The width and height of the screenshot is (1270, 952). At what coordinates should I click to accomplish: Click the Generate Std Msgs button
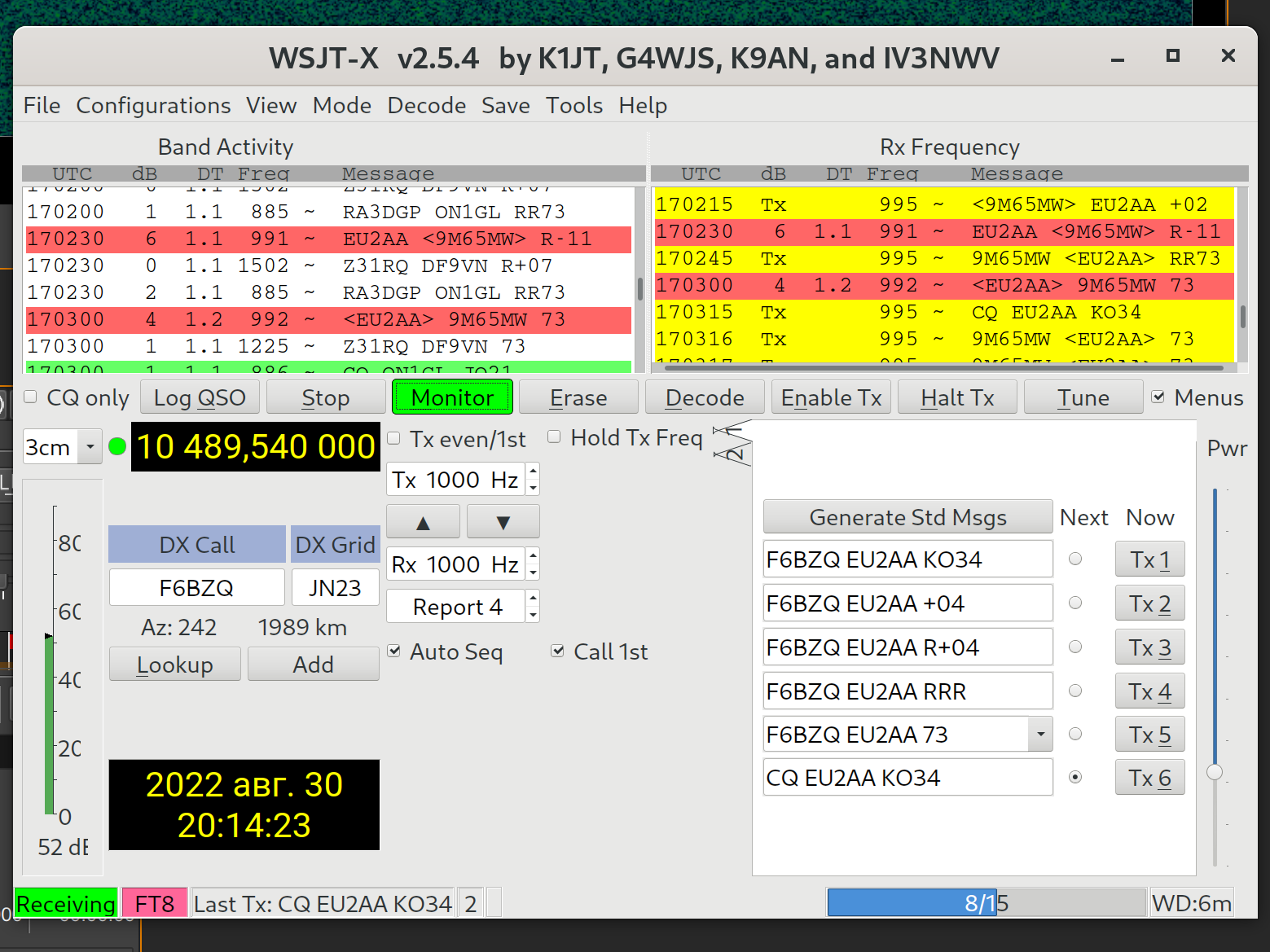tap(907, 517)
